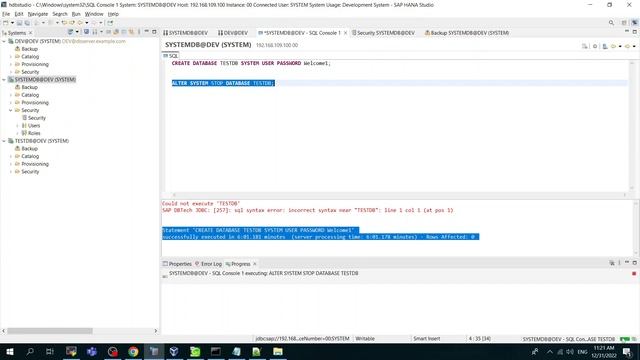Click the clock showing 11:21 AM

604,348
